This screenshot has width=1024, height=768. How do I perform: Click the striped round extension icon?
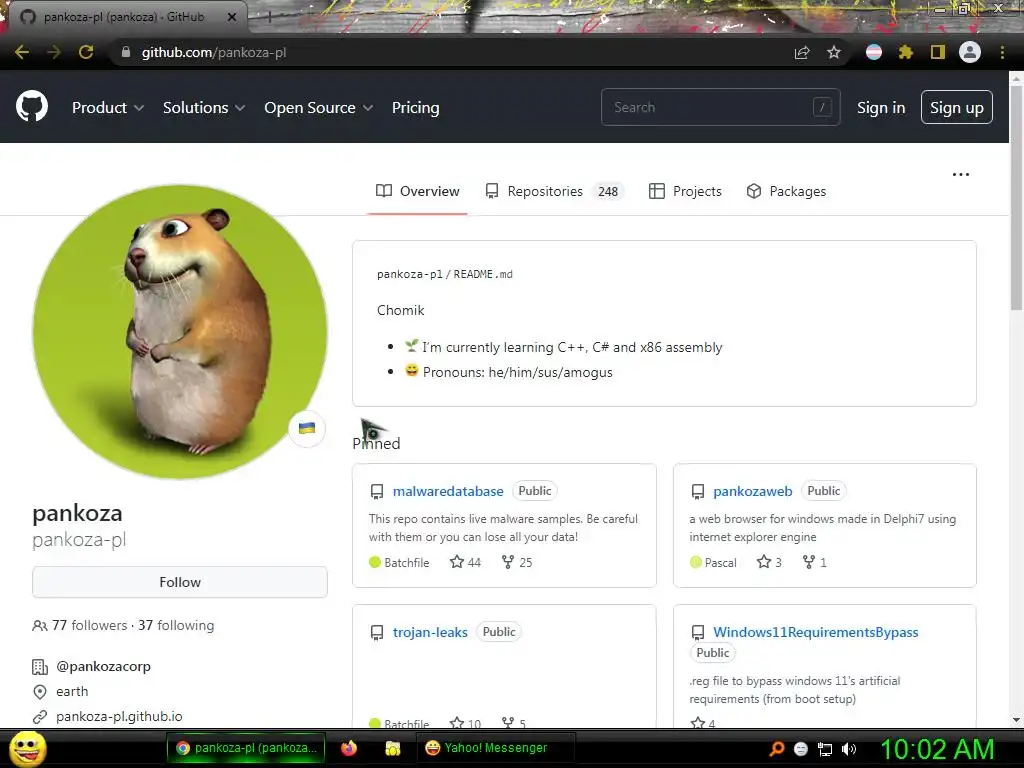tap(874, 52)
